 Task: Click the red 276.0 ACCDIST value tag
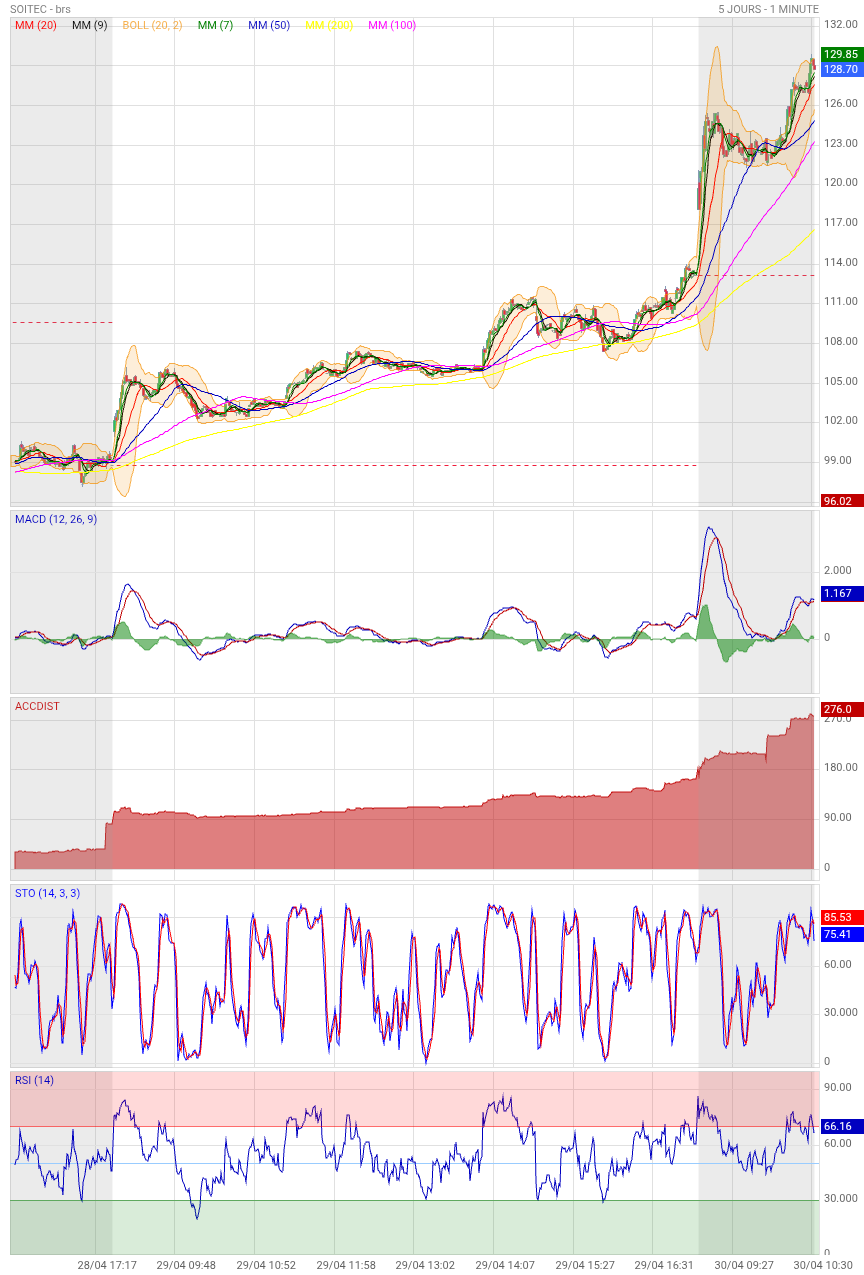[840, 710]
